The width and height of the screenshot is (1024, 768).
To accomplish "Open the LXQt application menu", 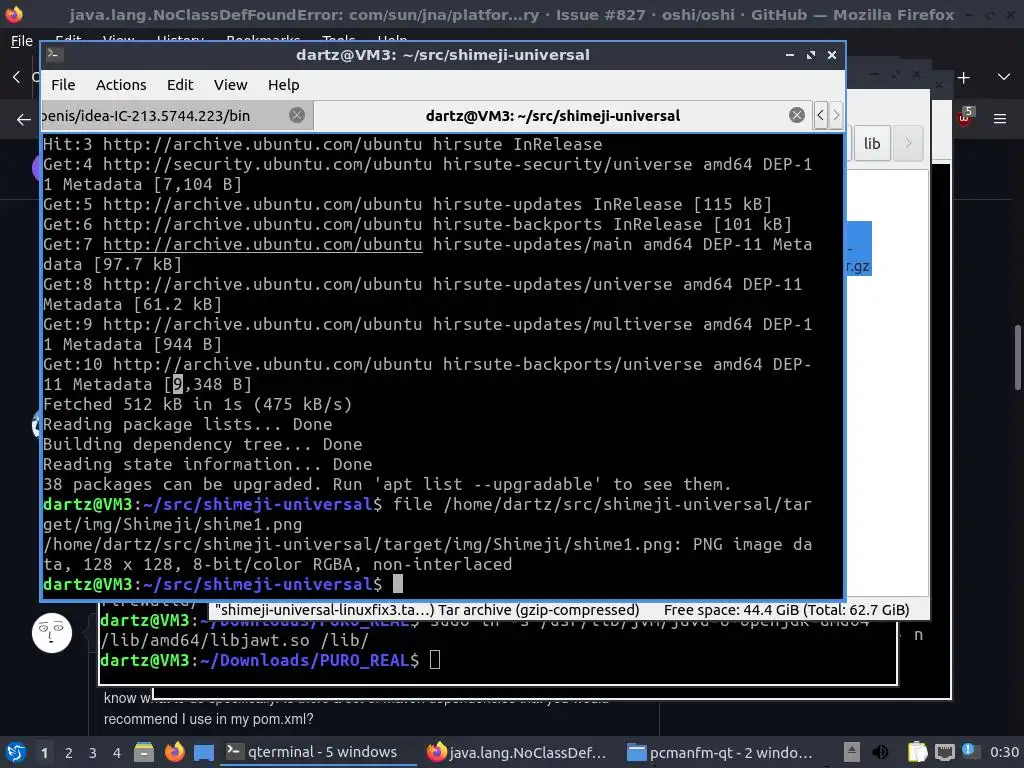I will (16, 752).
